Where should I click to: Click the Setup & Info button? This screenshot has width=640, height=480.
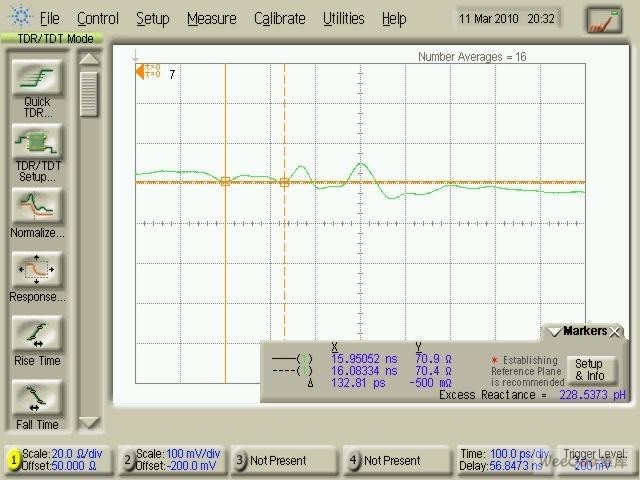click(588, 370)
